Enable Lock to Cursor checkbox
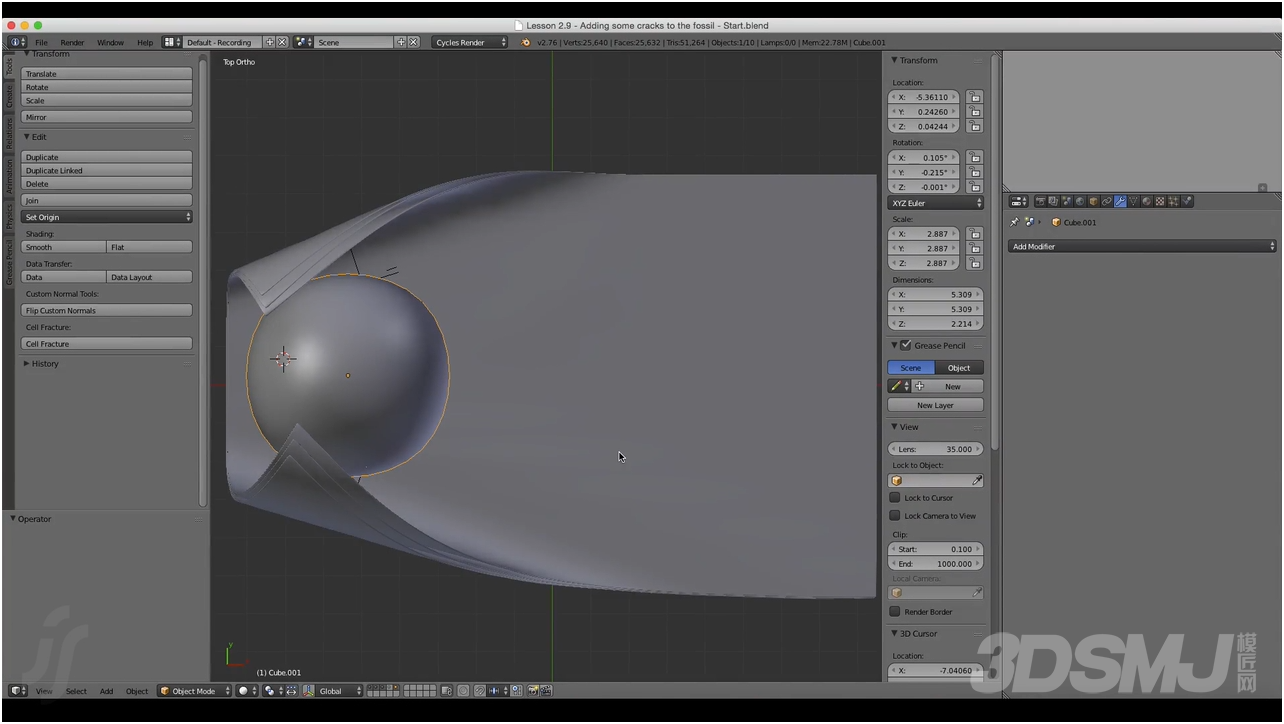This screenshot has width=1284, height=724. pos(895,497)
